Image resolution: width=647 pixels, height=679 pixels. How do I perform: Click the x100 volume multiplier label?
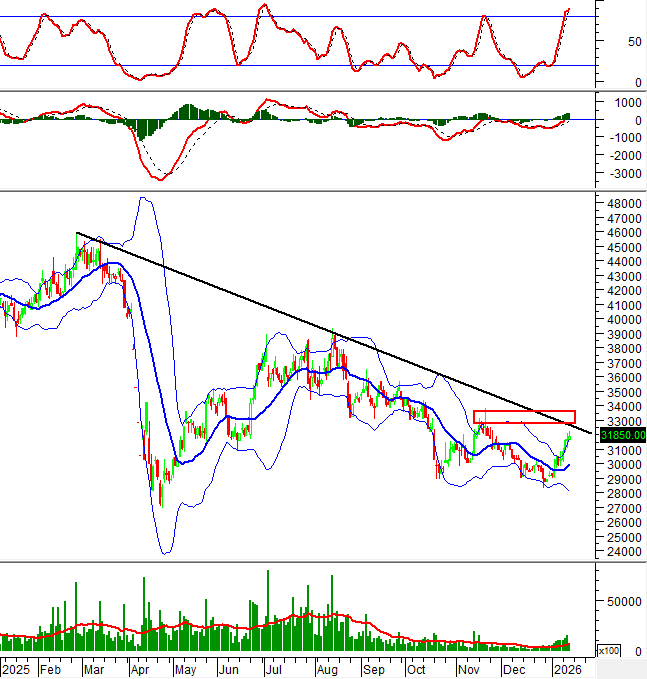[607, 650]
